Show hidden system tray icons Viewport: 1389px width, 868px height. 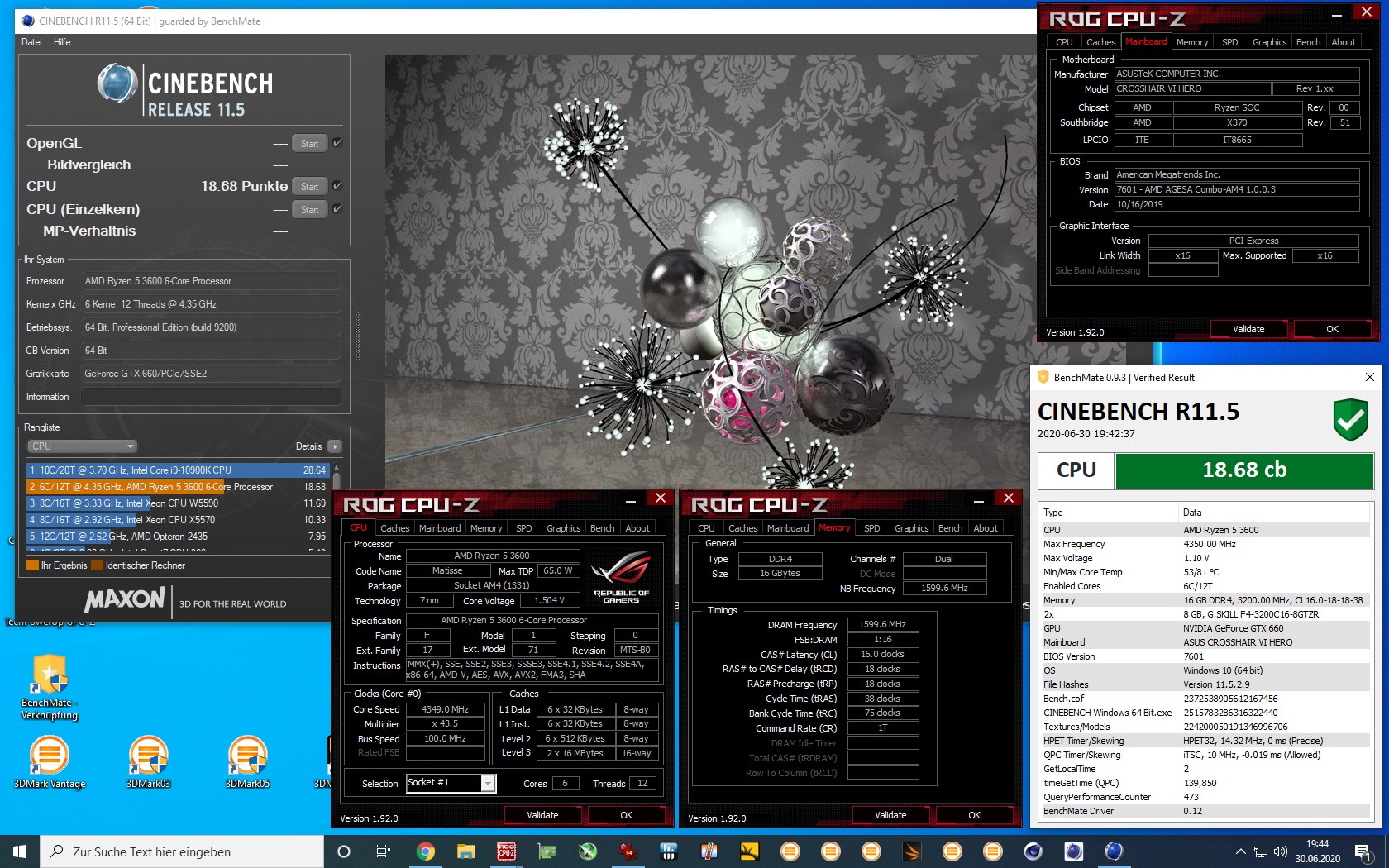1240,851
